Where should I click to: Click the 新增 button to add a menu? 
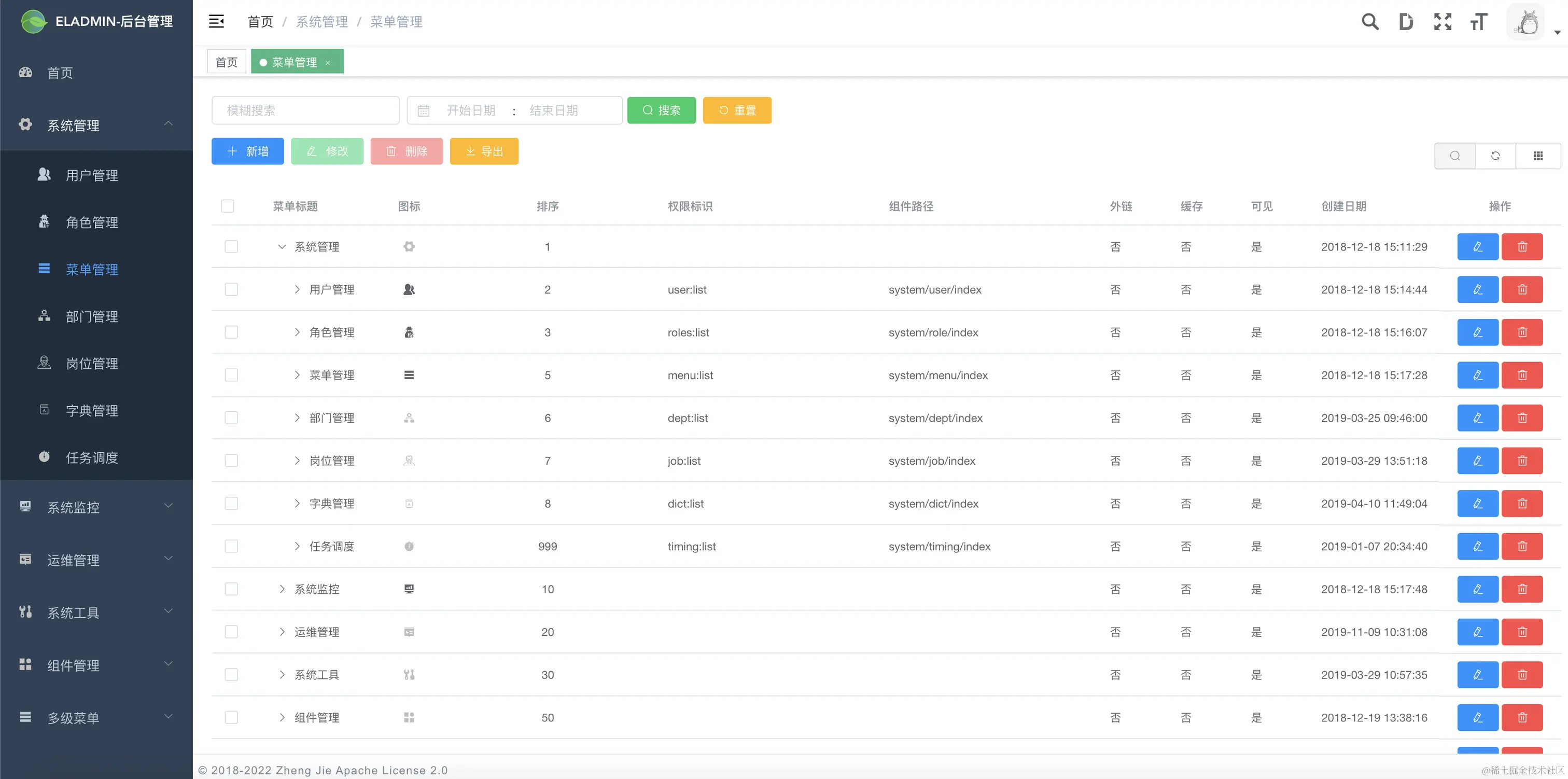[247, 151]
